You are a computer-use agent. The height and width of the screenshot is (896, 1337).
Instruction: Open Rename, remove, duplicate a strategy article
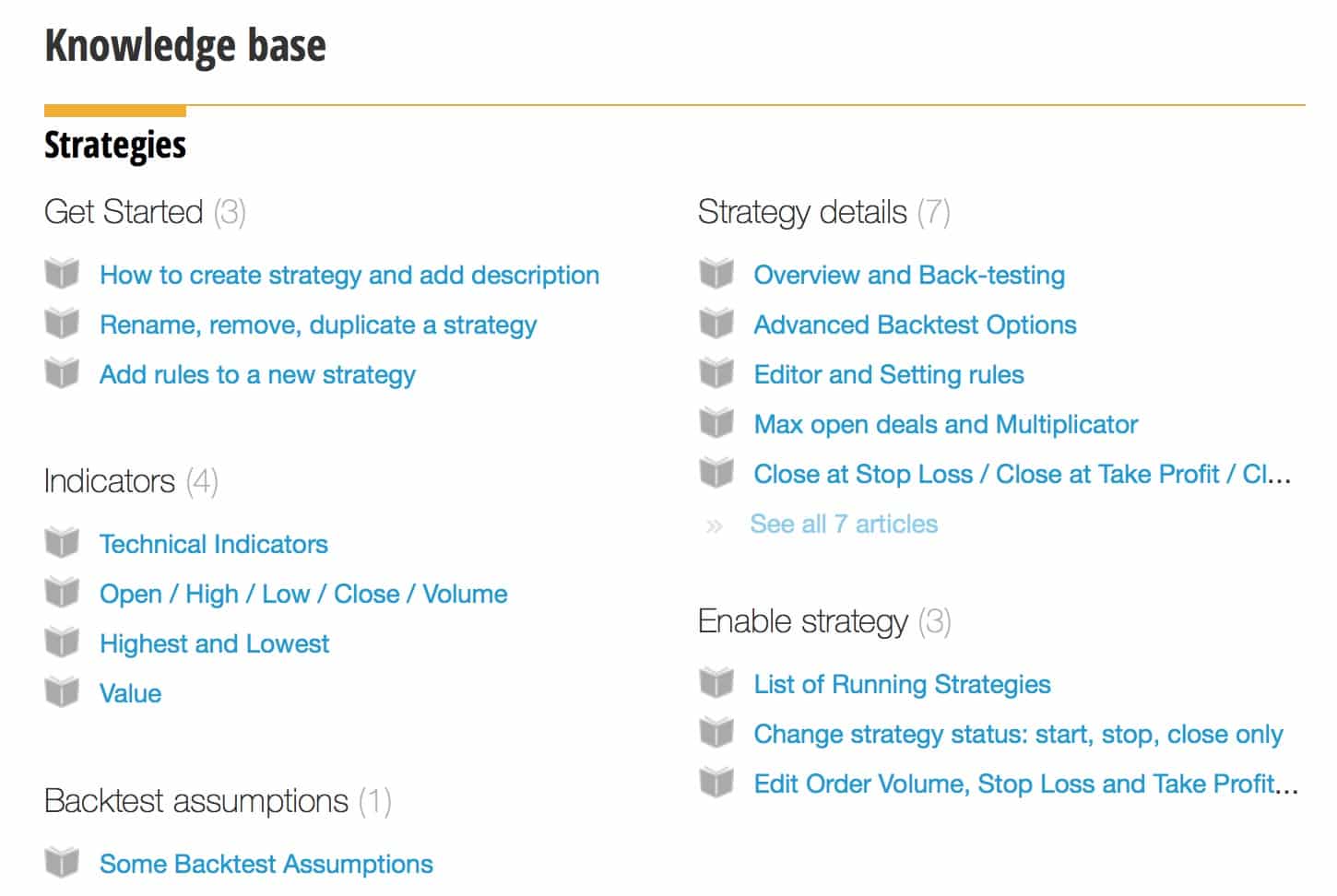coord(318,324)
